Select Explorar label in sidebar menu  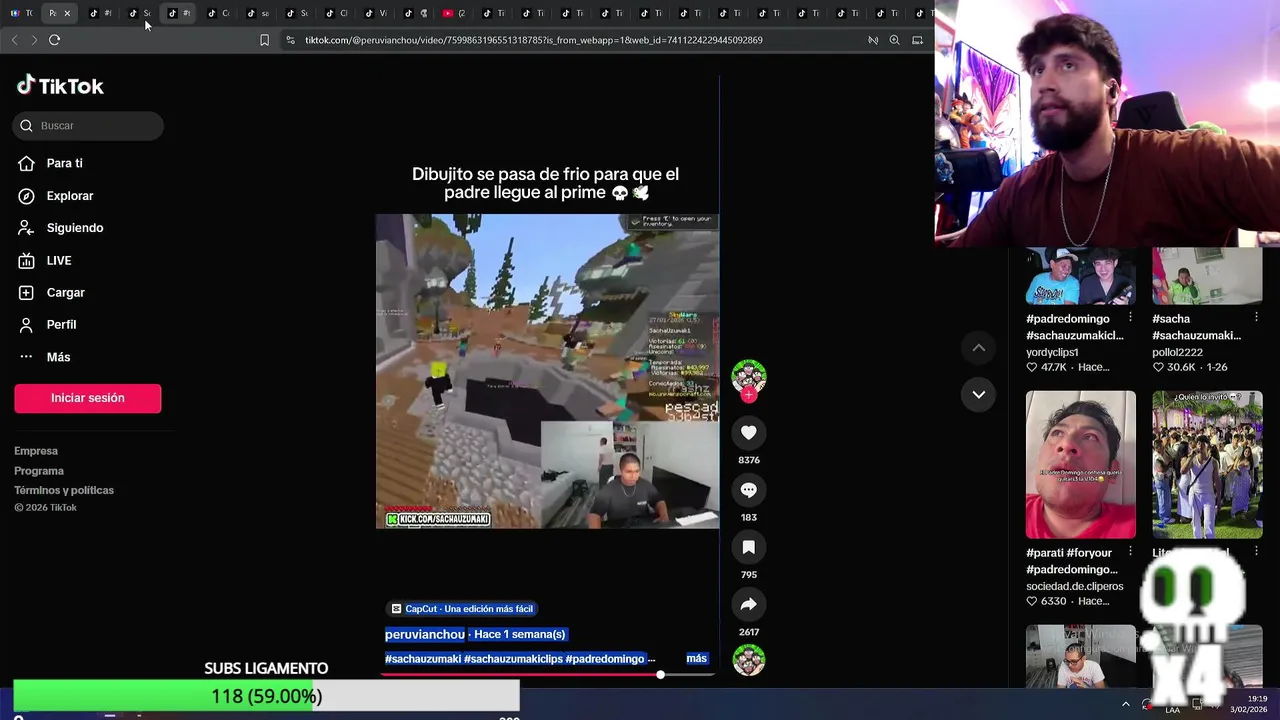70,196
